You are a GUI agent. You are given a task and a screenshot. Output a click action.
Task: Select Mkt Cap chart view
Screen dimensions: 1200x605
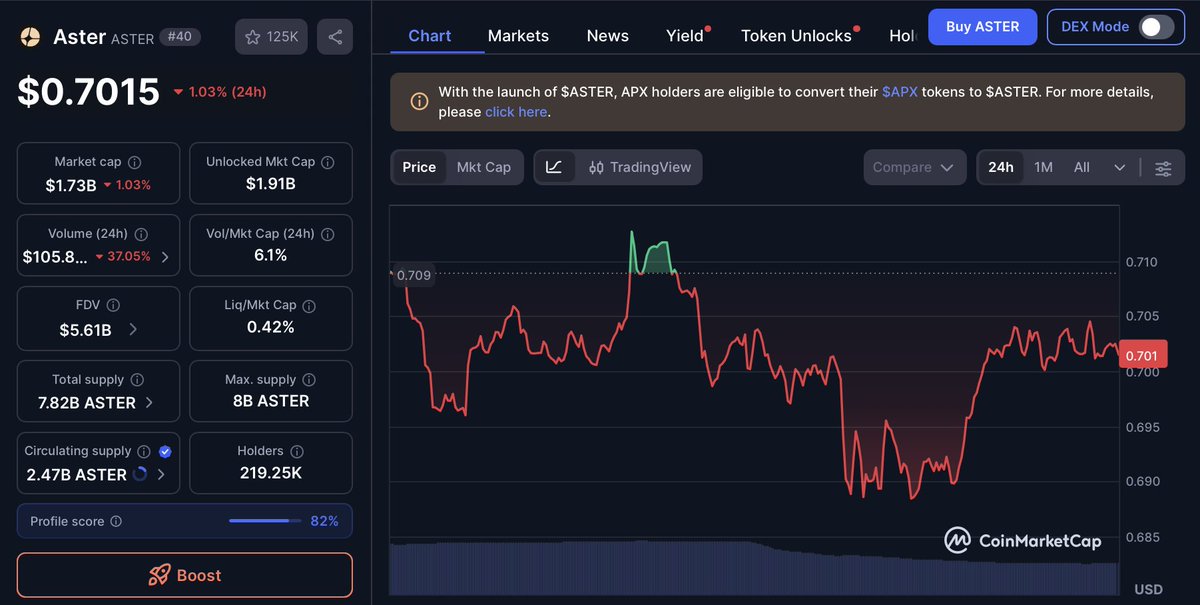pyautogui.click(x=484, y=168)
